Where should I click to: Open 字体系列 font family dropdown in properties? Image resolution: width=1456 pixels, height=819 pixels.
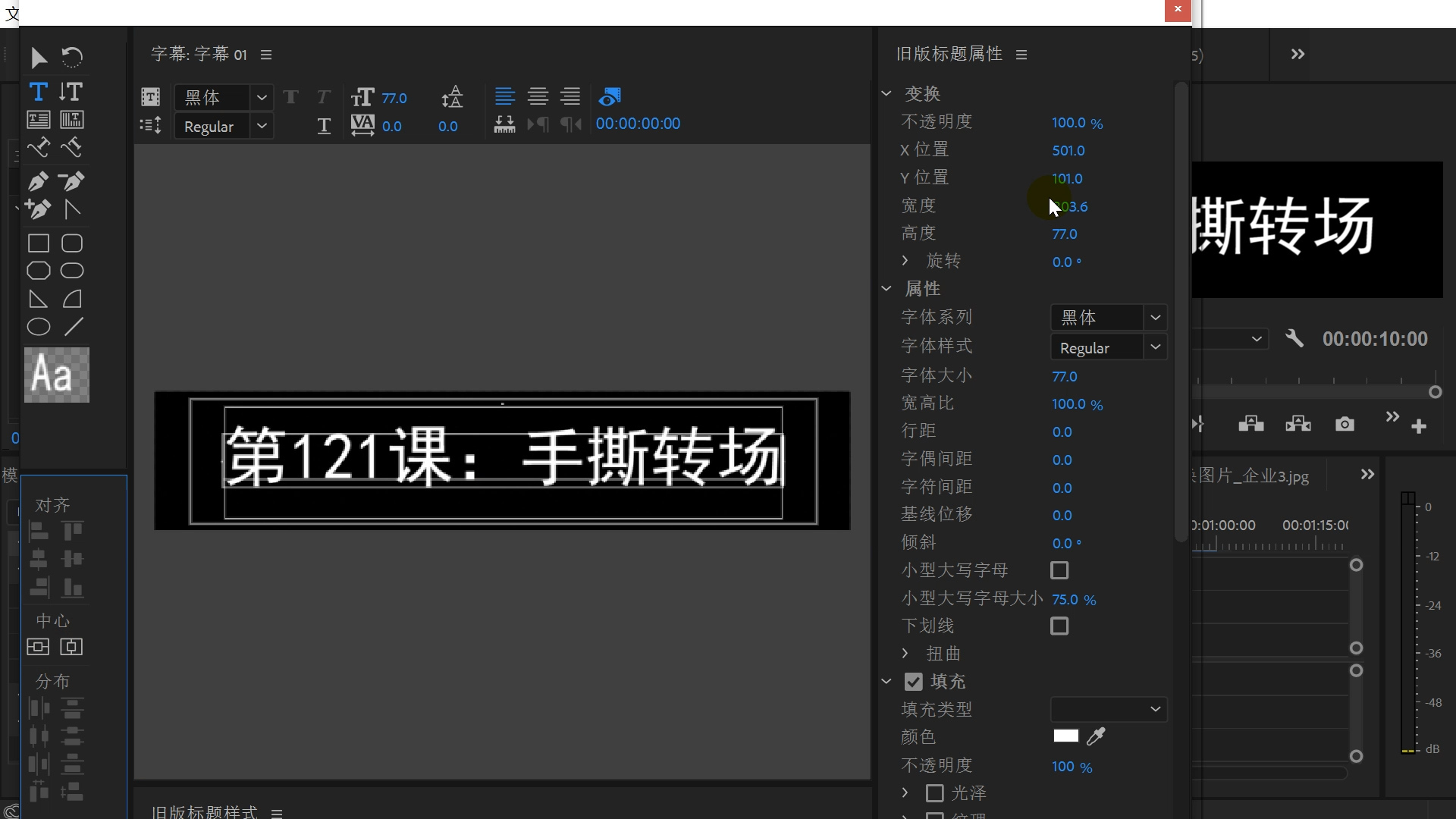point(1156,318)
